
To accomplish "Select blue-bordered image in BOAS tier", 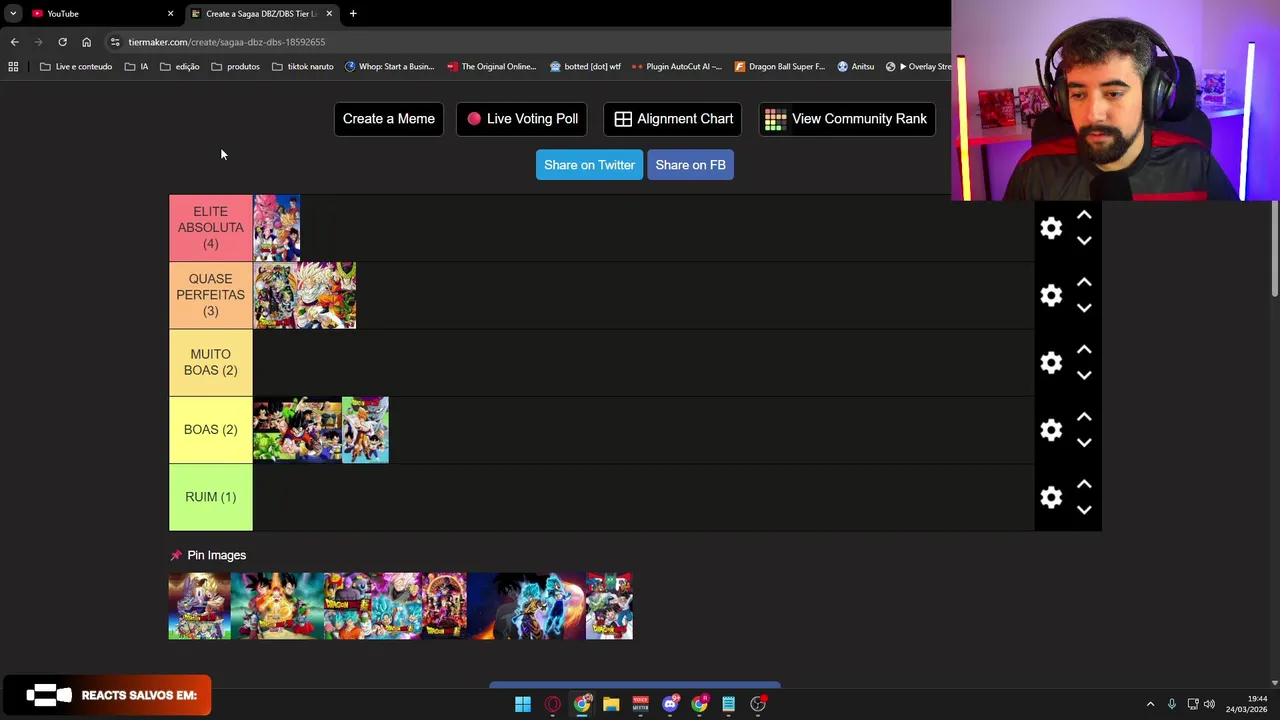I will (x=365, y=430).
